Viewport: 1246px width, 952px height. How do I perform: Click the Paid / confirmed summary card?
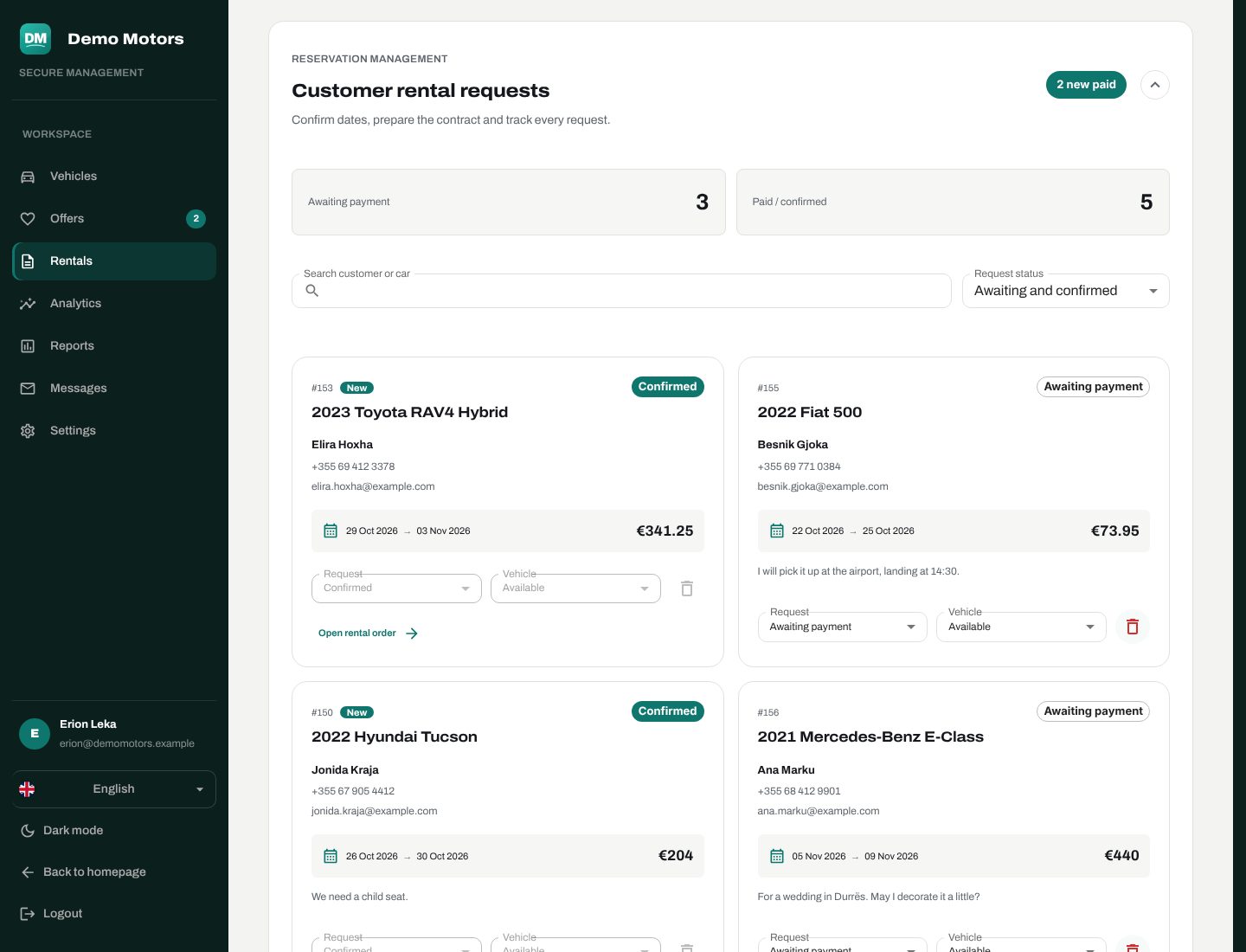[953, 202]
